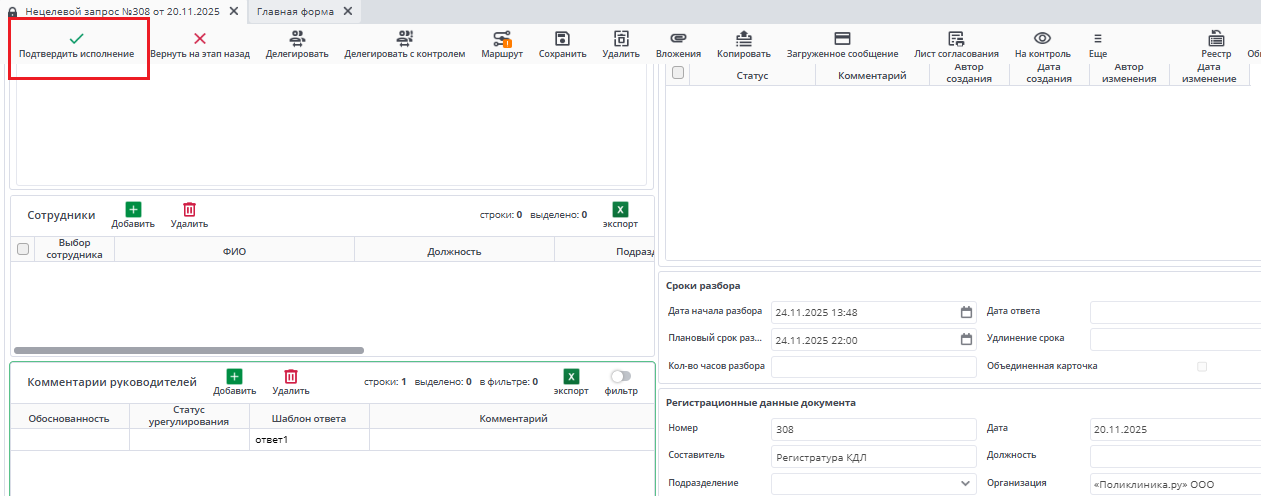Click Автор изменения column header
This screenshot has width=1261, height=496.
(1129, 73)
